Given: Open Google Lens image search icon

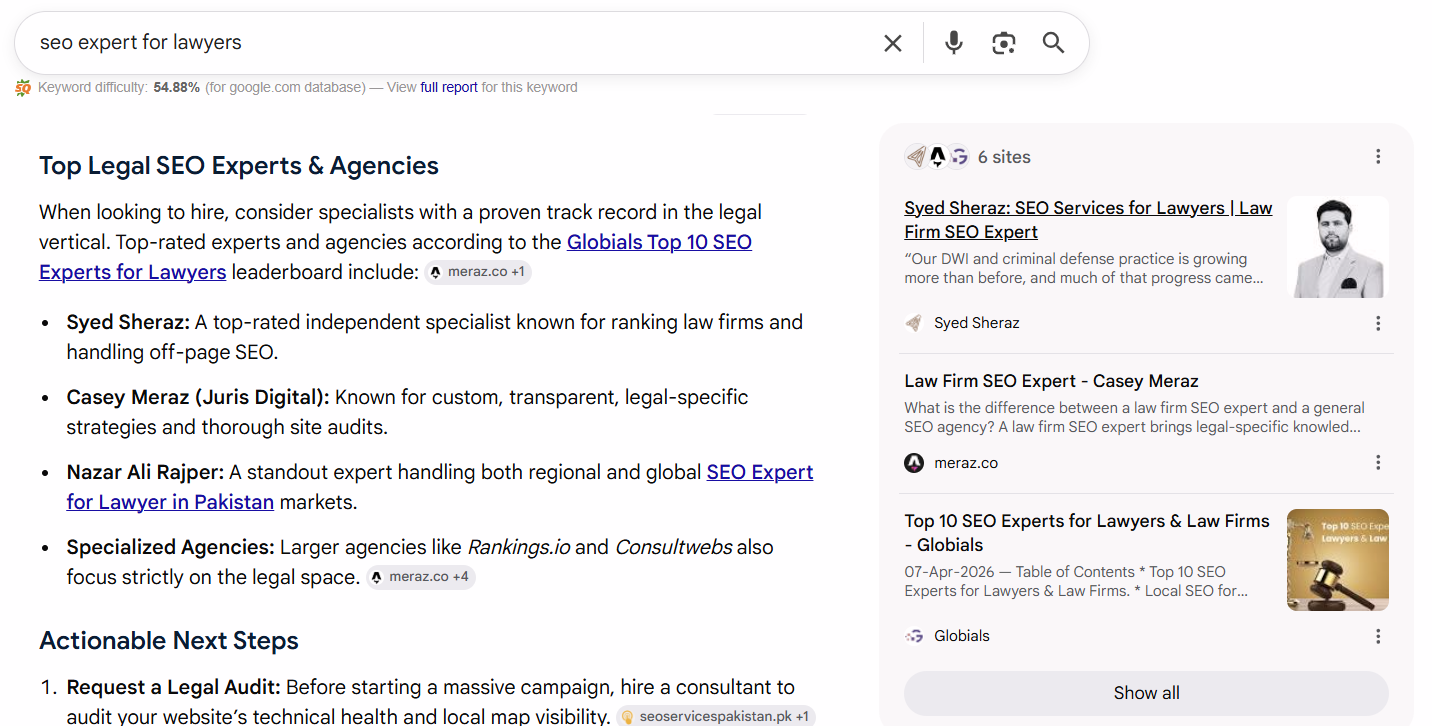Looking at the screenshot, I should 1004,43.
